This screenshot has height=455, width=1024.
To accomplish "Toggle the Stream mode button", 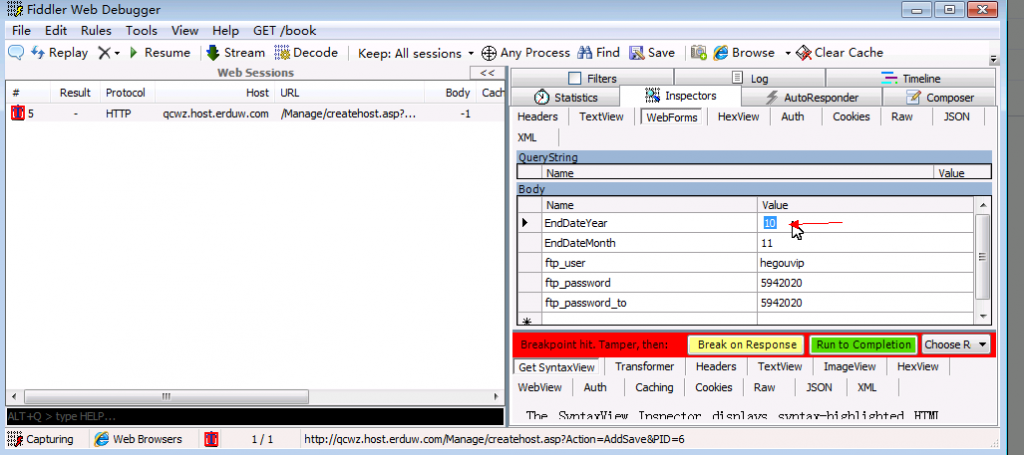I will click(235, 53).
